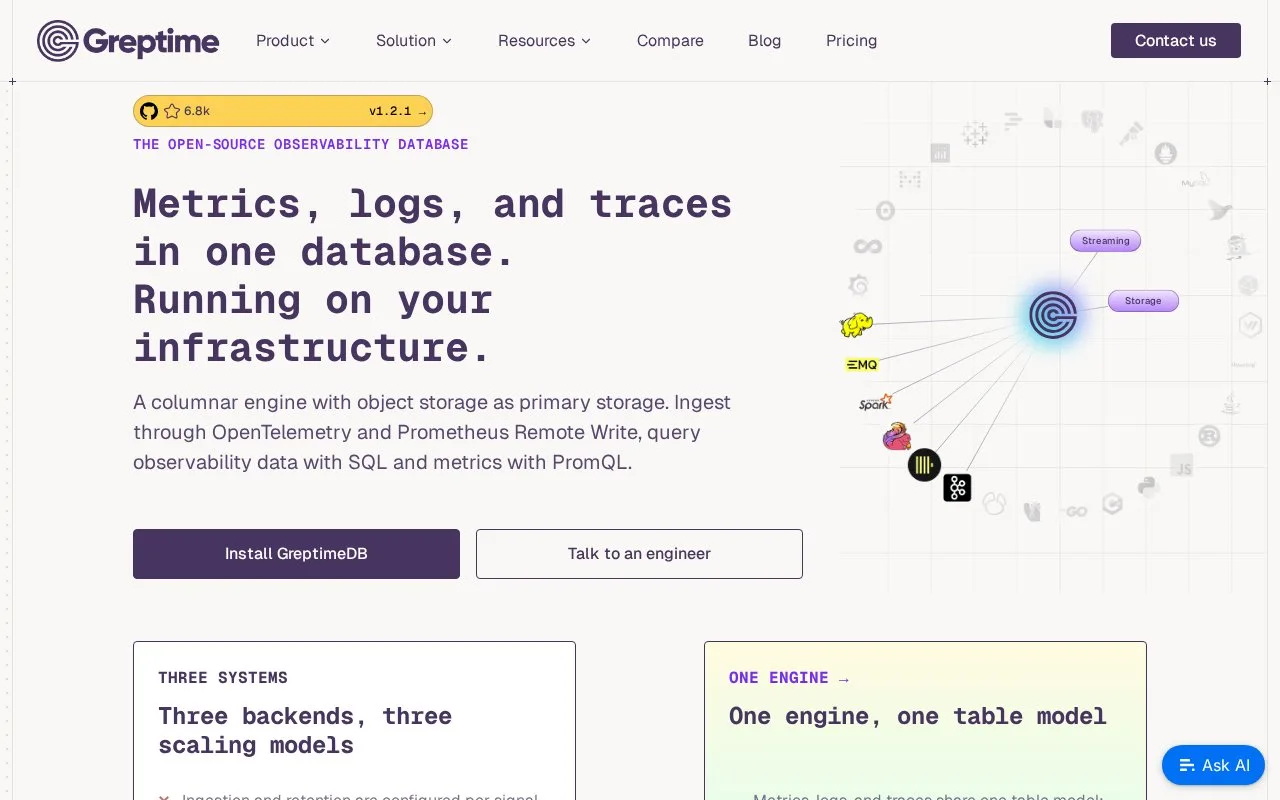Image resolution: width=1280 pixels, height=800 pixels.
Task: Select the EMQ logo in the diagram
Action: [x=861, y=365]
